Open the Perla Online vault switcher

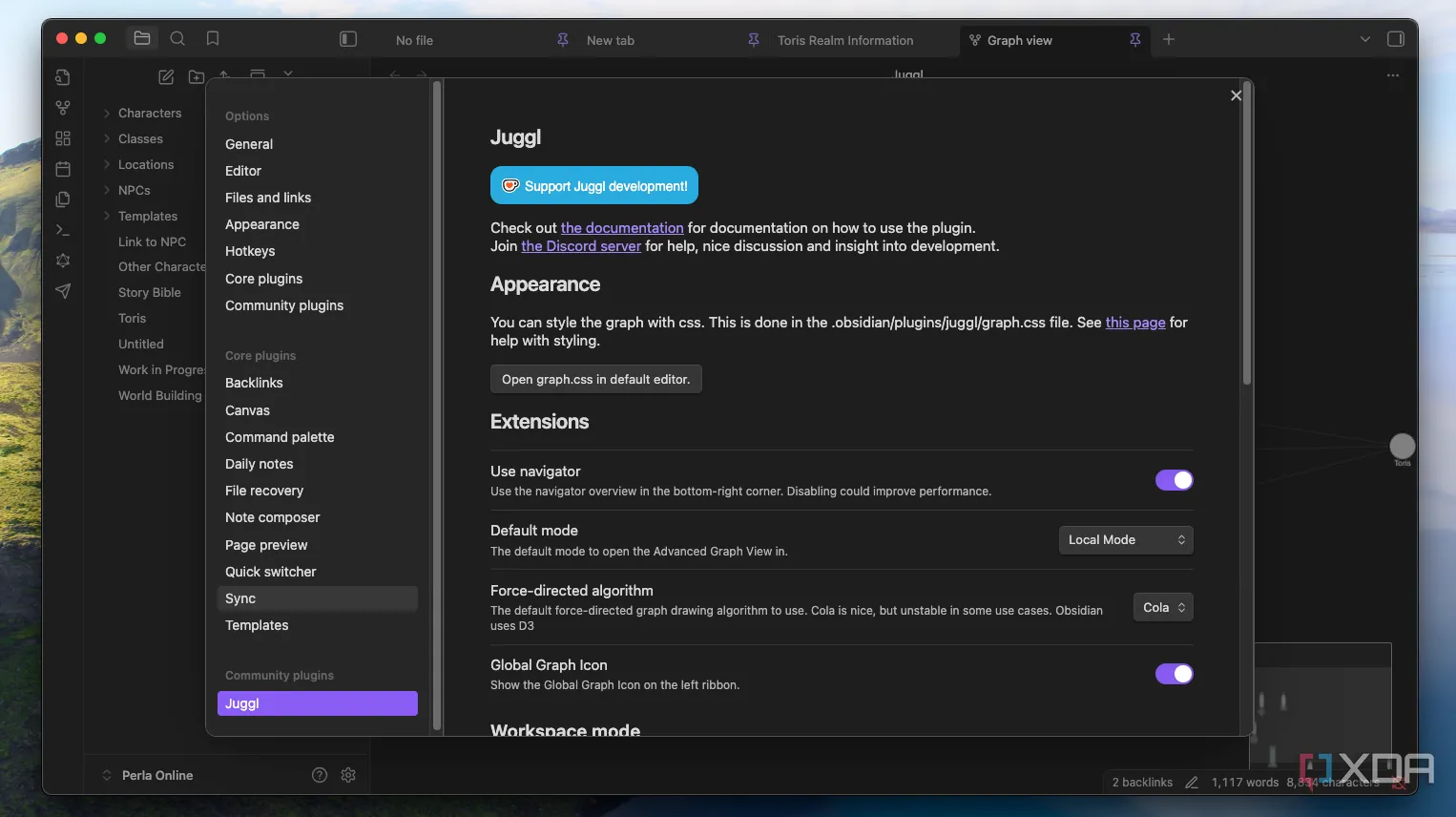coord(148,775)
